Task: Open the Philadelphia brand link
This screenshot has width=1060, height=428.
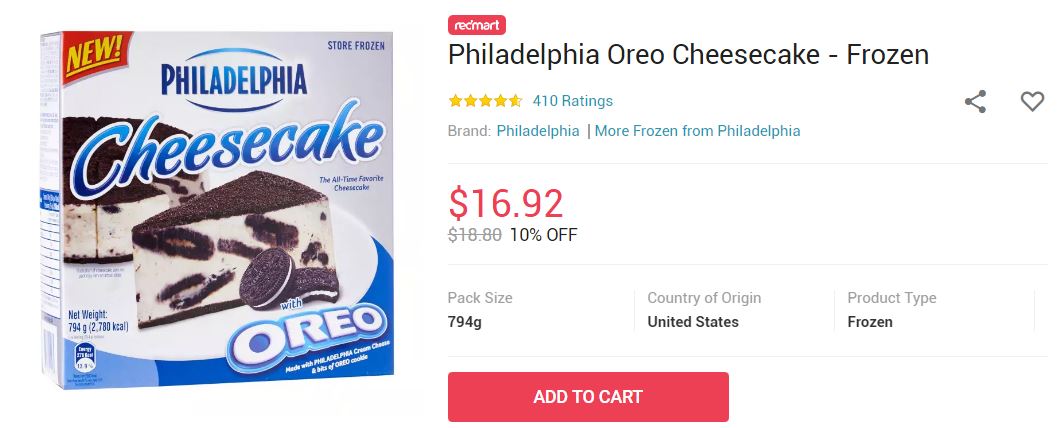Action: [x=538, y=131]
